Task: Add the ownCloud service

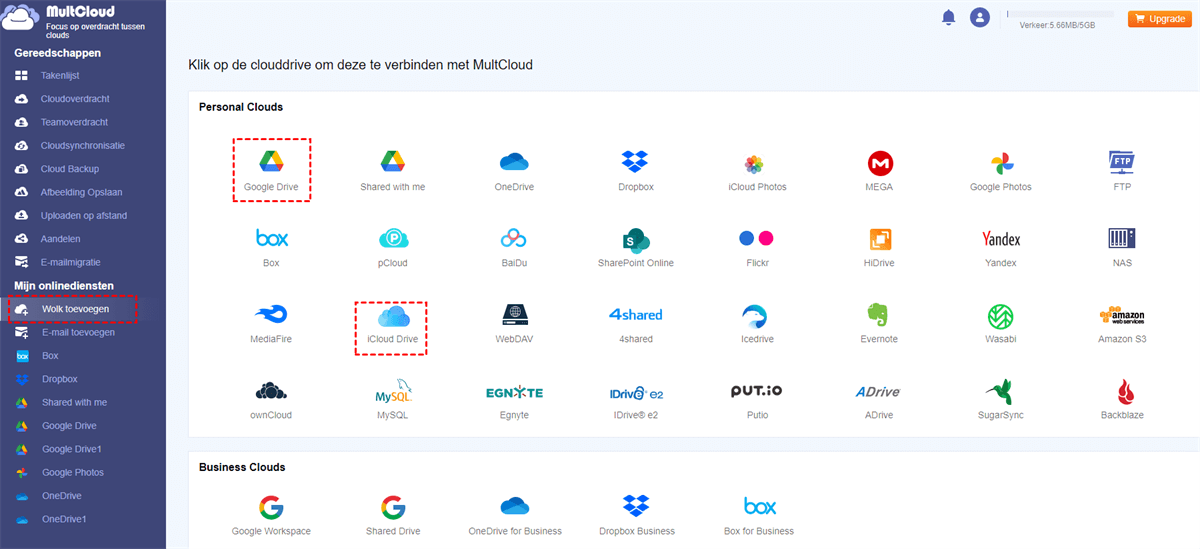Action: click(x=271, y=391)
